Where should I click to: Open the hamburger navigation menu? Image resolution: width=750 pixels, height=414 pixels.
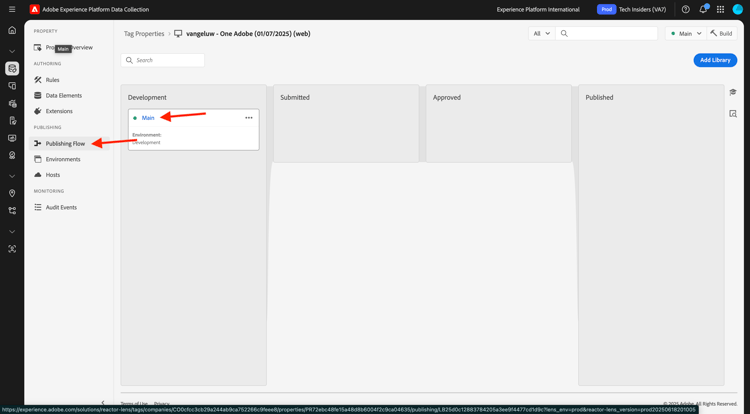(x=12, y=9)
